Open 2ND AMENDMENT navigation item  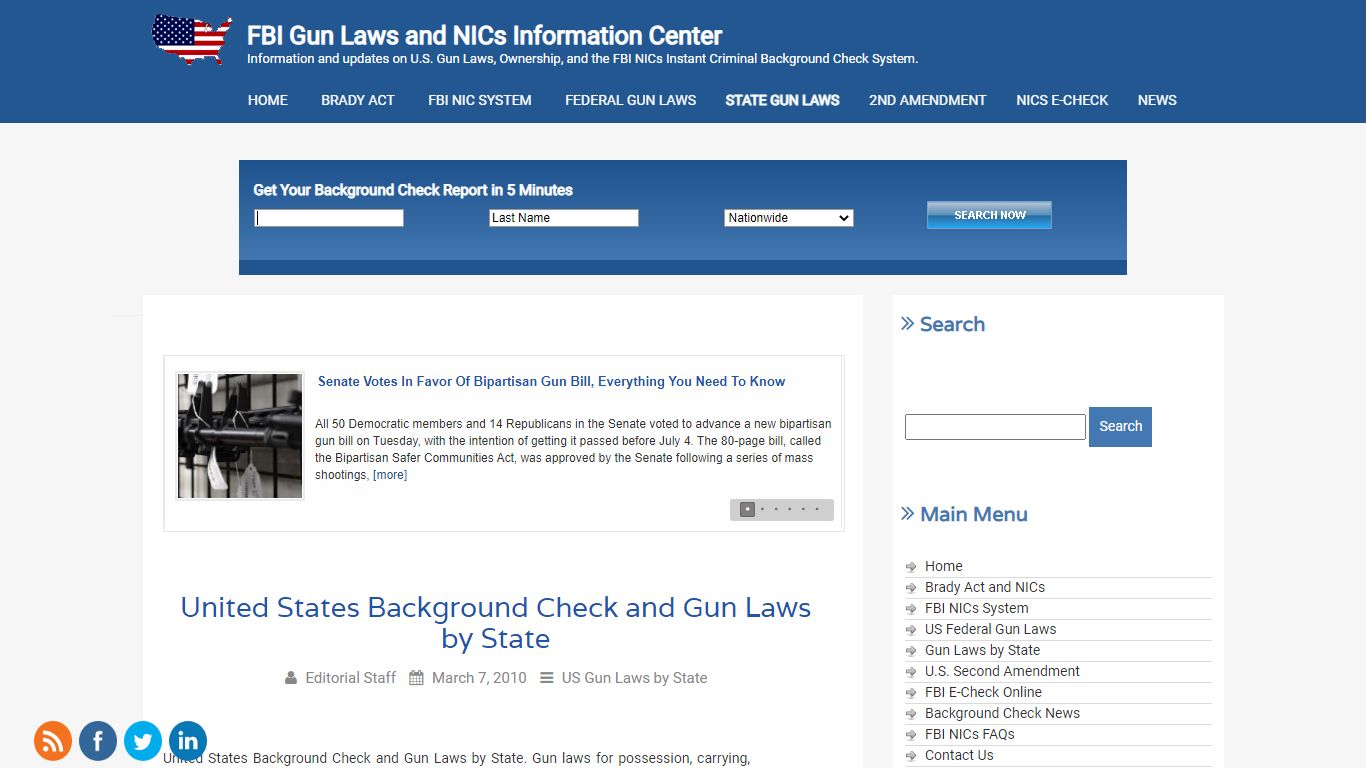click(x=928, y=100)
